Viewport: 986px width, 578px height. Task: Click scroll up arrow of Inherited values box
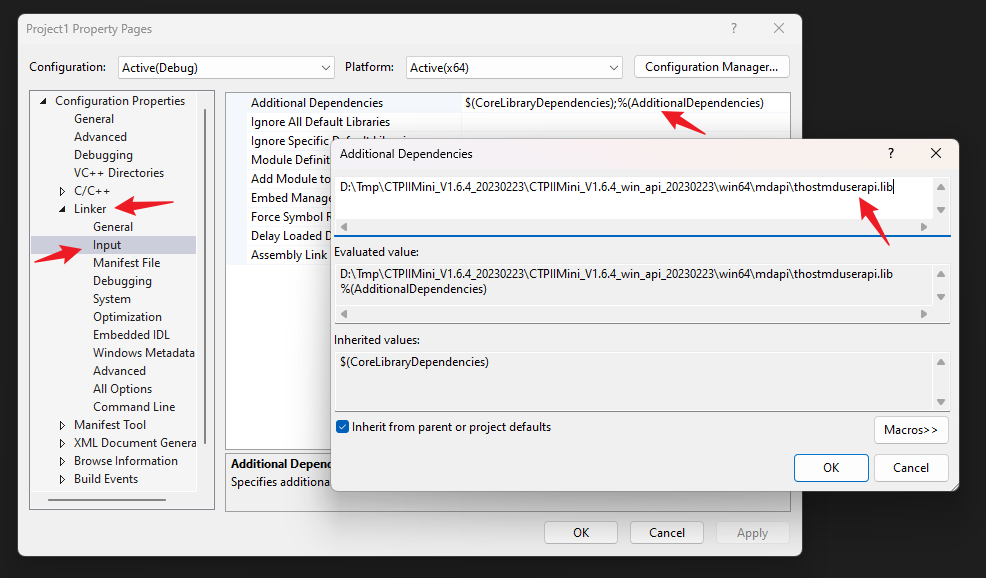coord(941,362)
